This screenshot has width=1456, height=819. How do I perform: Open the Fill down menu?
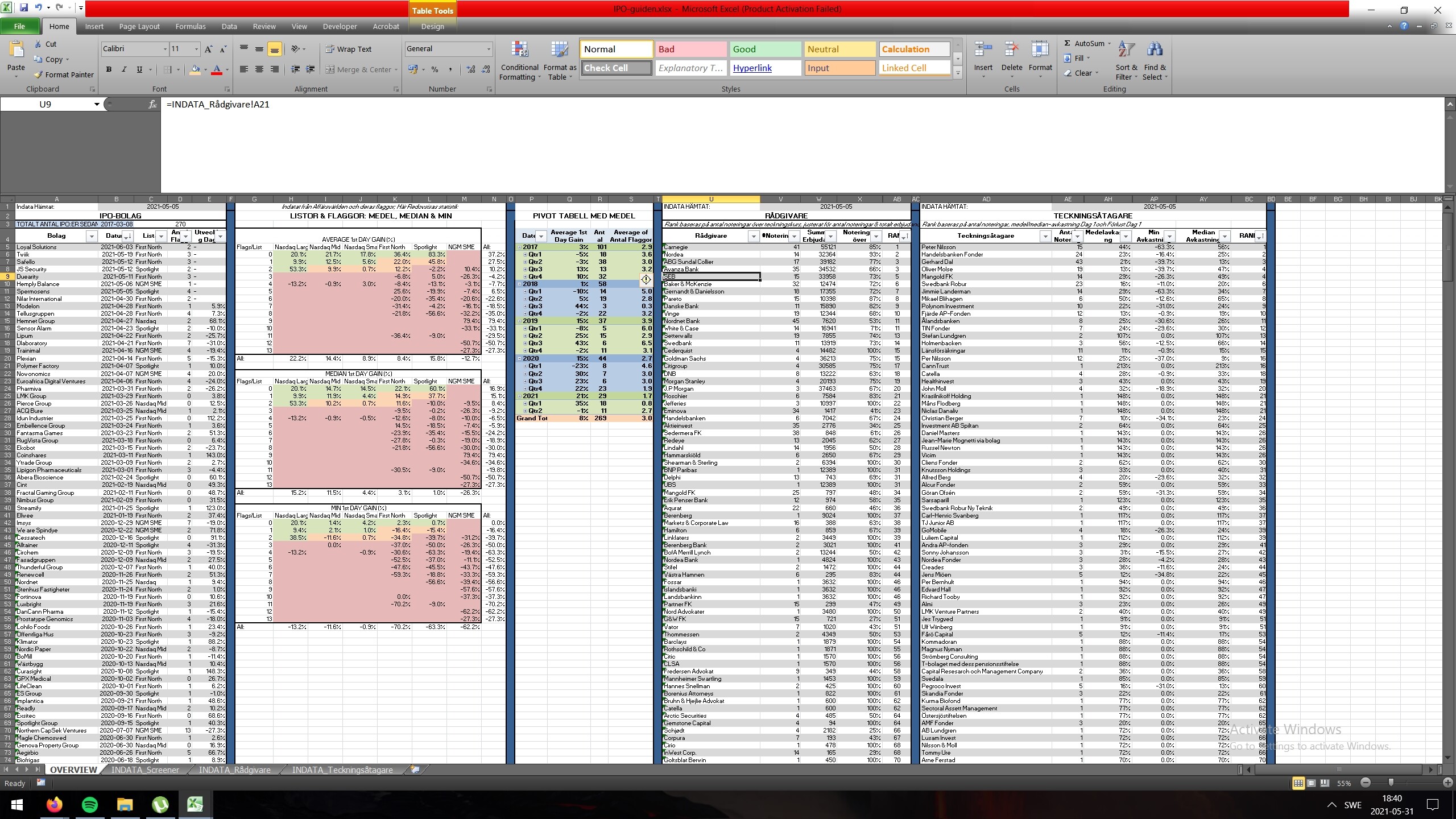[1077, 58]
